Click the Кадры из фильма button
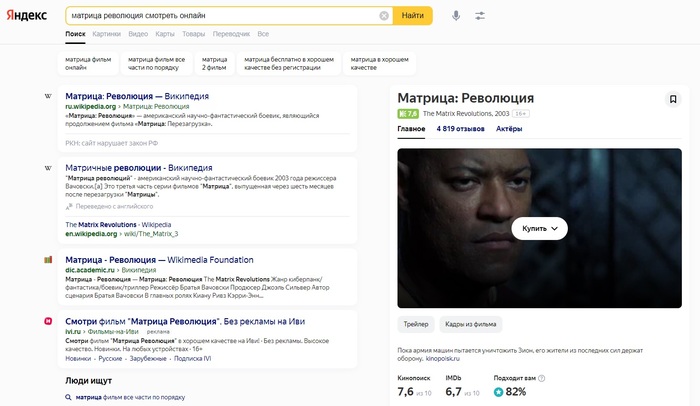This screenshot has width=700, height=406. coord(471,324)
